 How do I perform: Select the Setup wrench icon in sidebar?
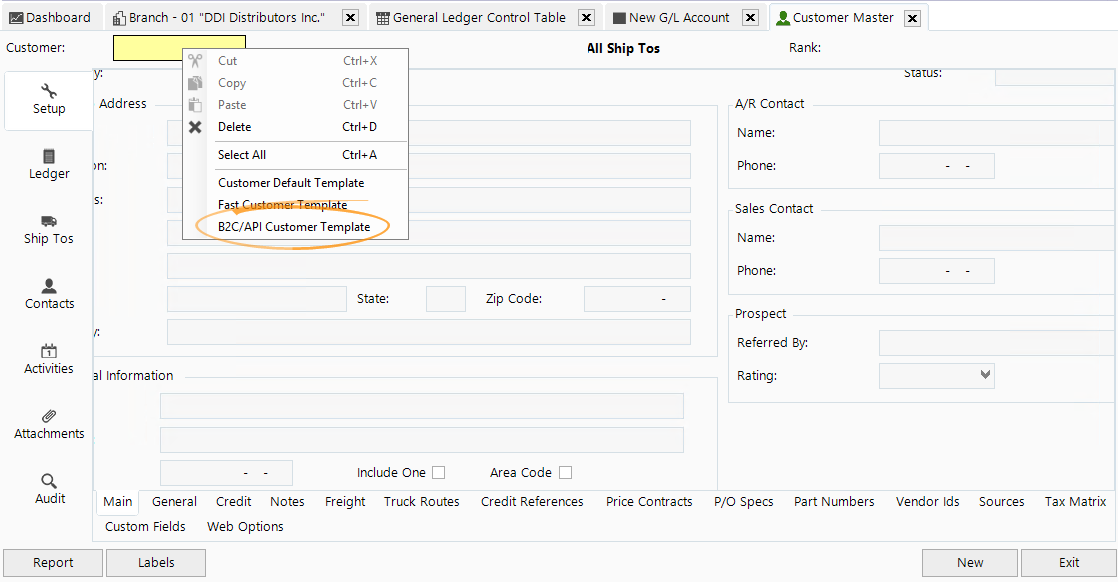(48, 93)
